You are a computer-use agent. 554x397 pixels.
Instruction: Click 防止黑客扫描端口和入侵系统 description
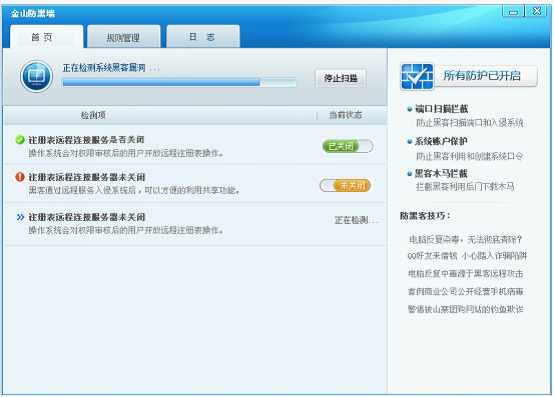click(x=470, y=123)
